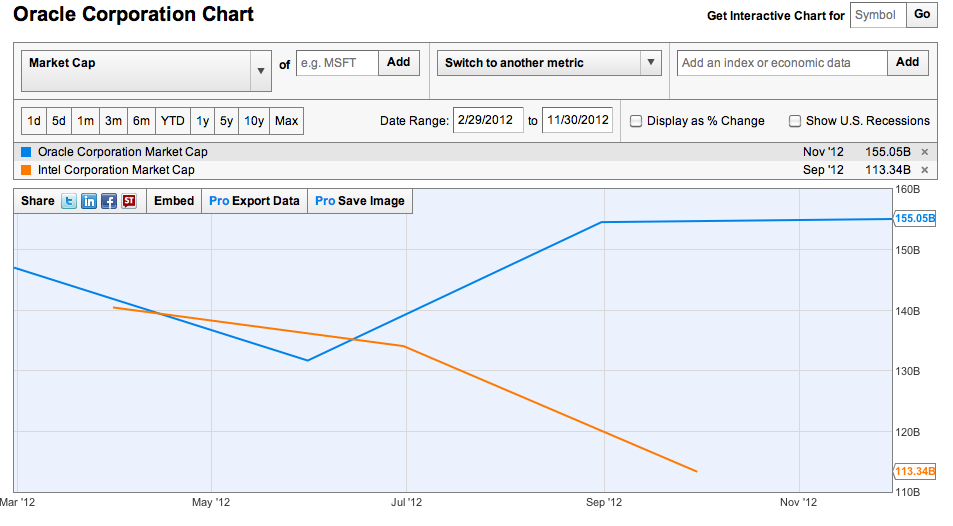This screenshot has width=953, height=526.
Task: Share chart on Twitter icon
Action: coord(69,201)
